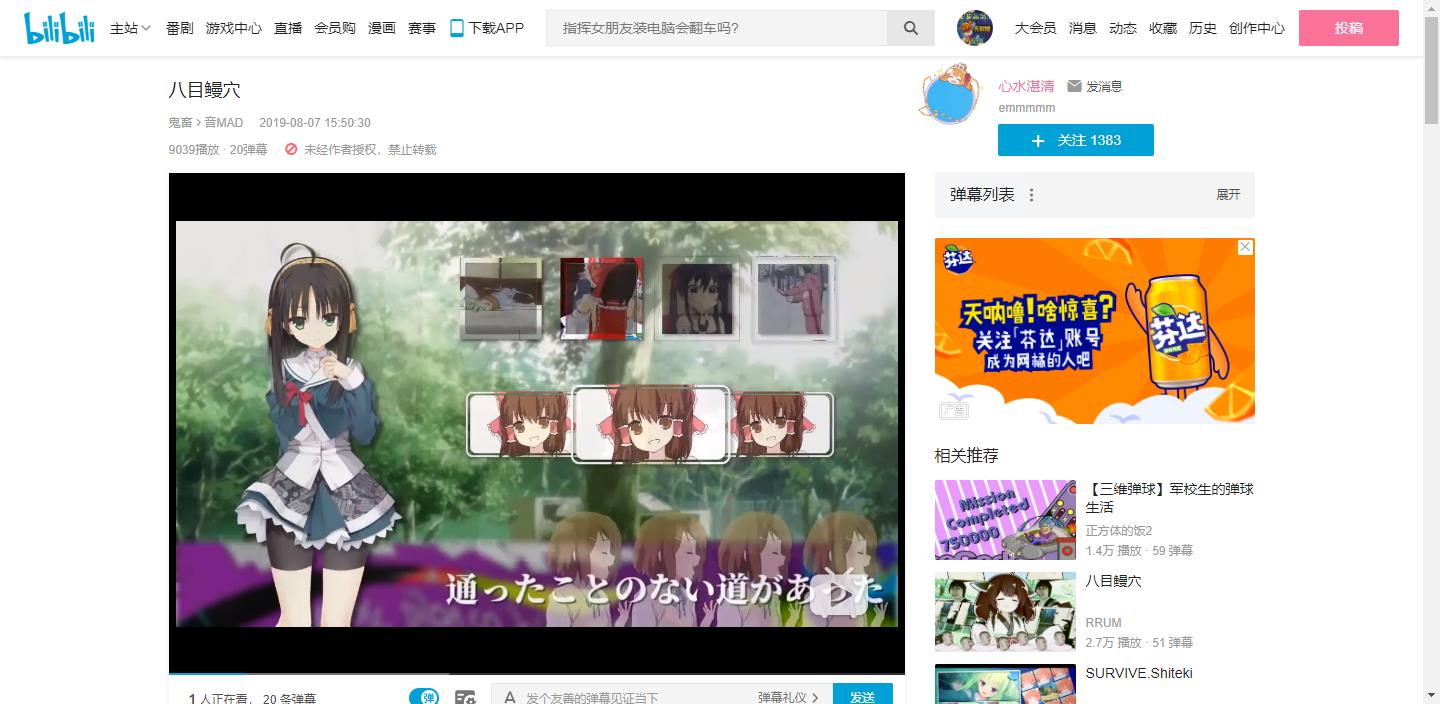
Task: Go to 赛事 section
Action: coord(422,28)
